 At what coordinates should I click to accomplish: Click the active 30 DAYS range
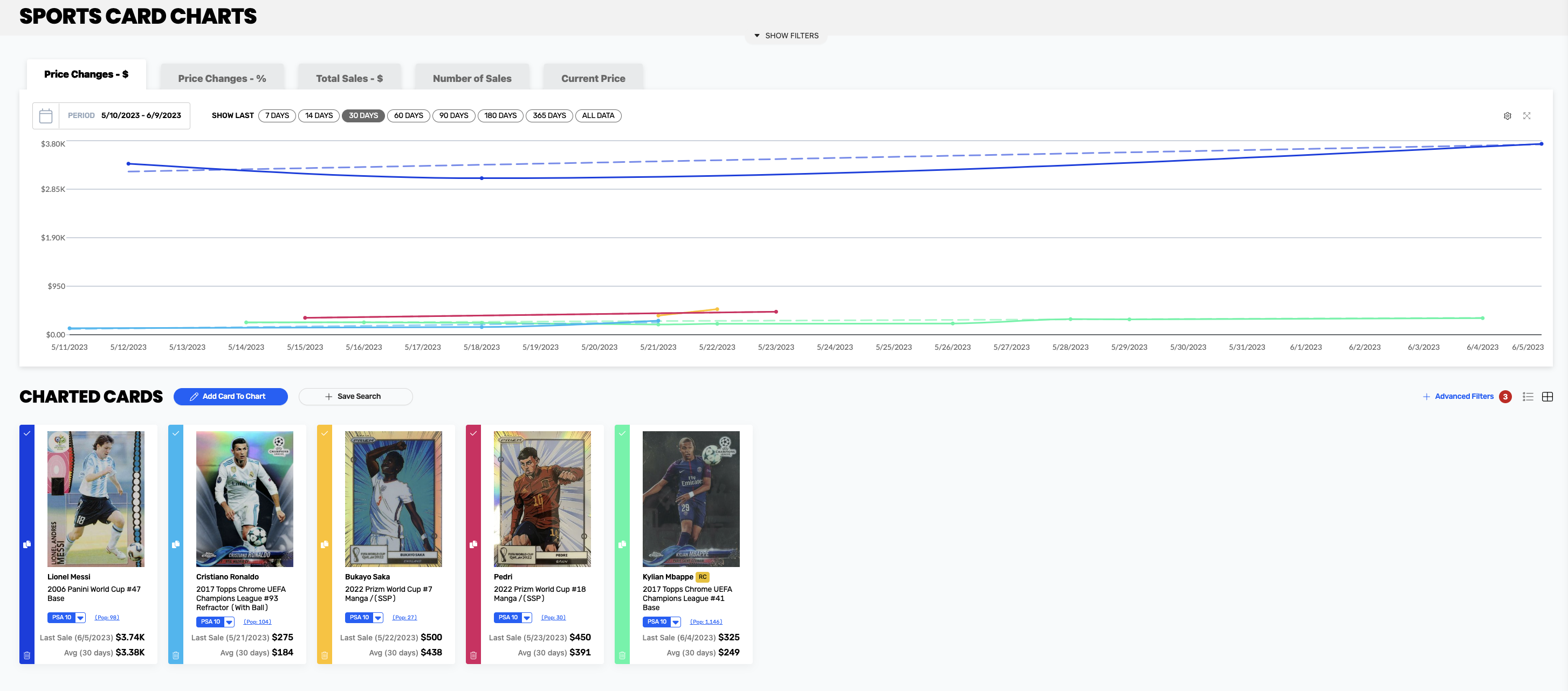[x=363, y=115]
